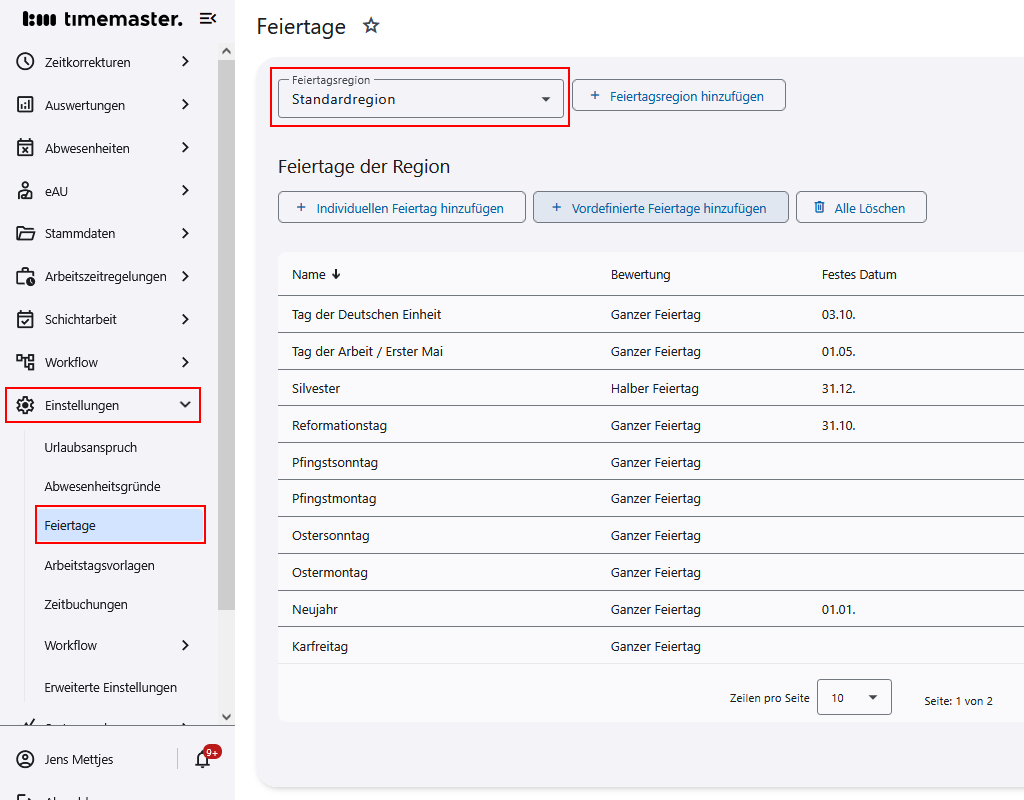The width and height of the screenshot is (1024, 800).
Task: Collapse the Einstellungen menu section
Action: pyautogui.click(x=184, y=405)
